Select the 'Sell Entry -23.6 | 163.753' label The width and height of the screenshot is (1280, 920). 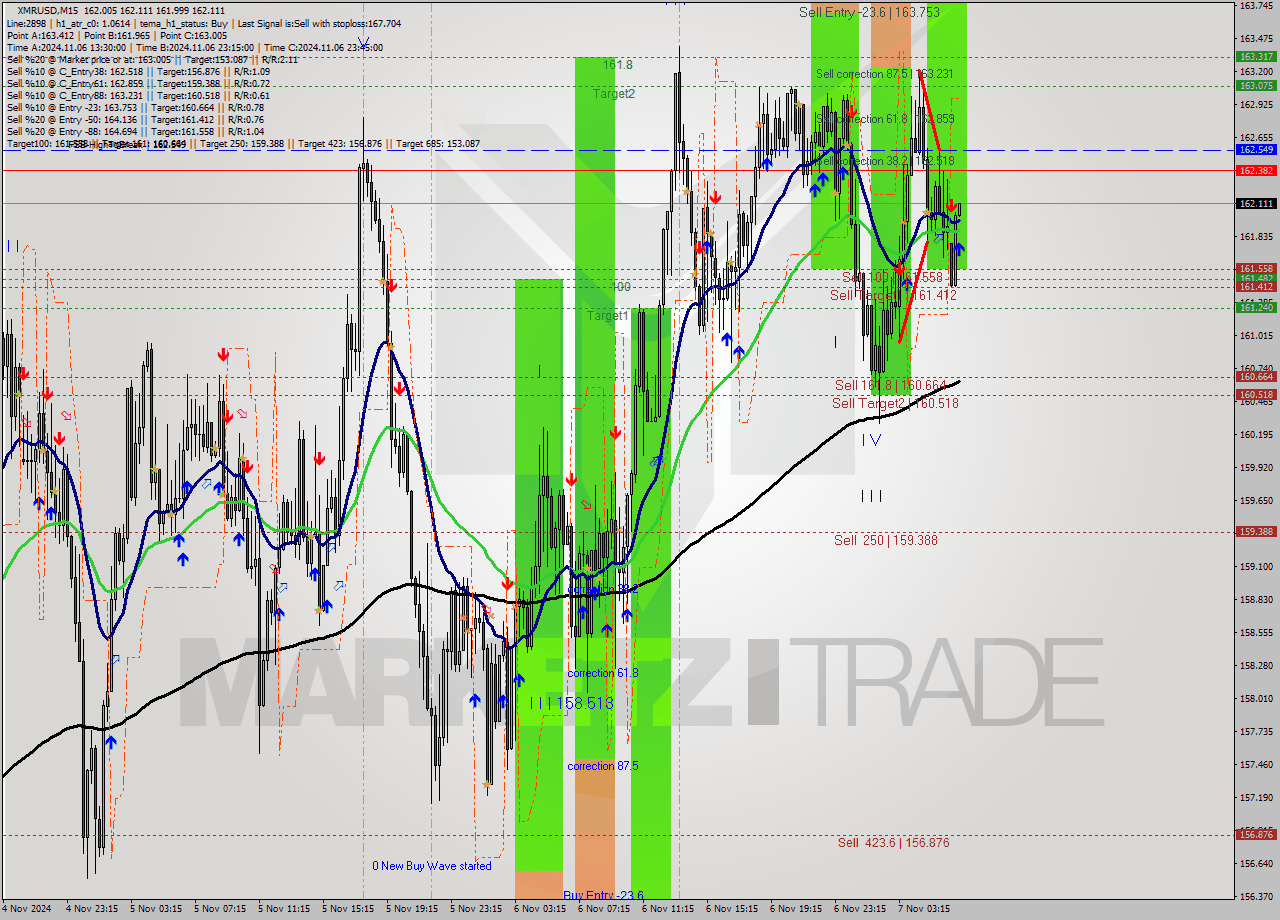click(869, 12)
